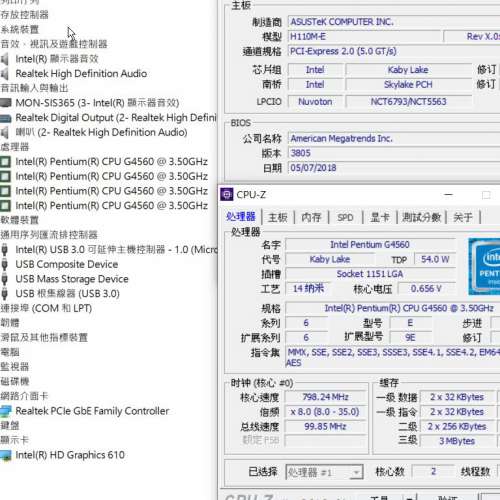Select the 監視器 category
The height and width of the screenshot is (500, 500).
pos(15,367)
